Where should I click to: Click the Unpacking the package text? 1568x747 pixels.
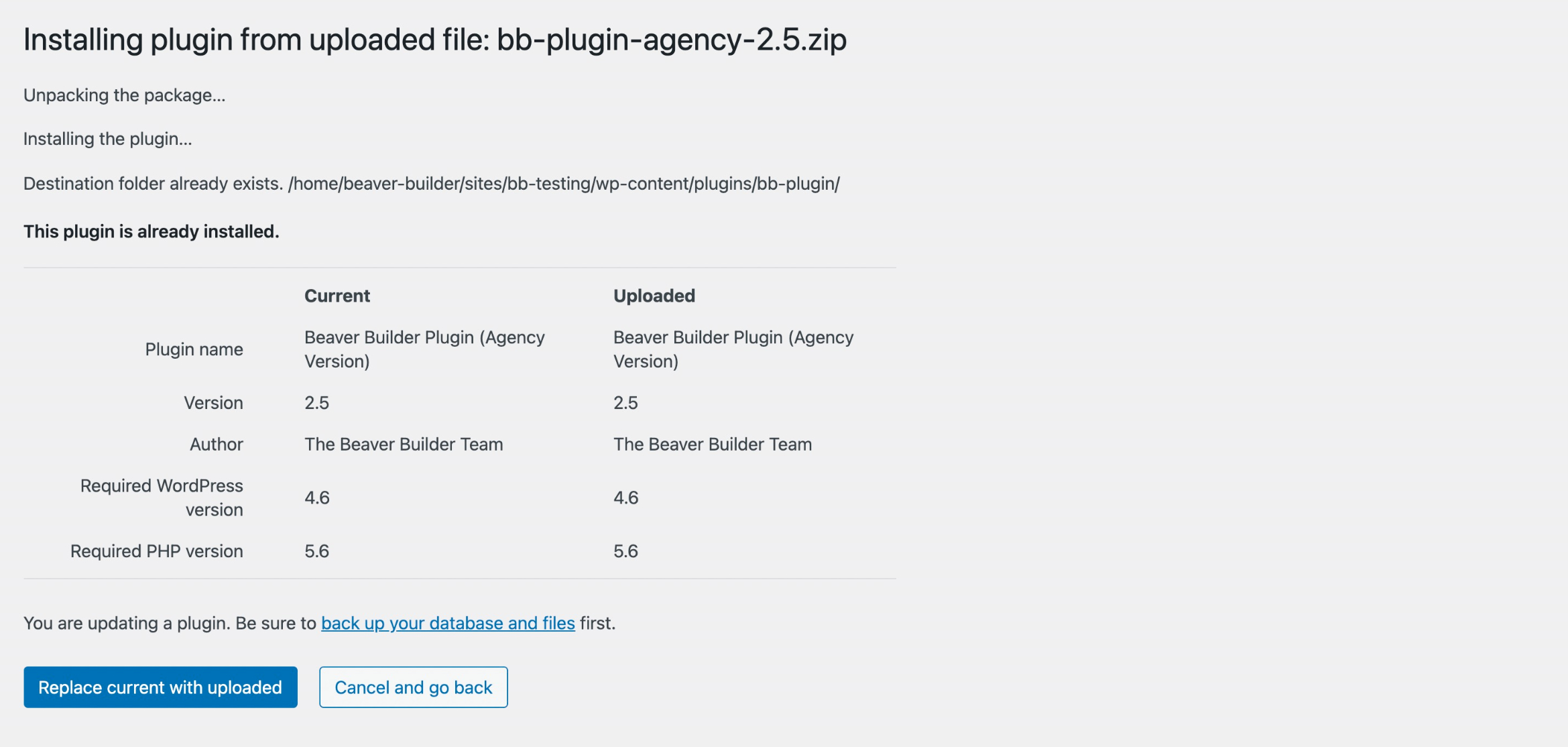124,95
